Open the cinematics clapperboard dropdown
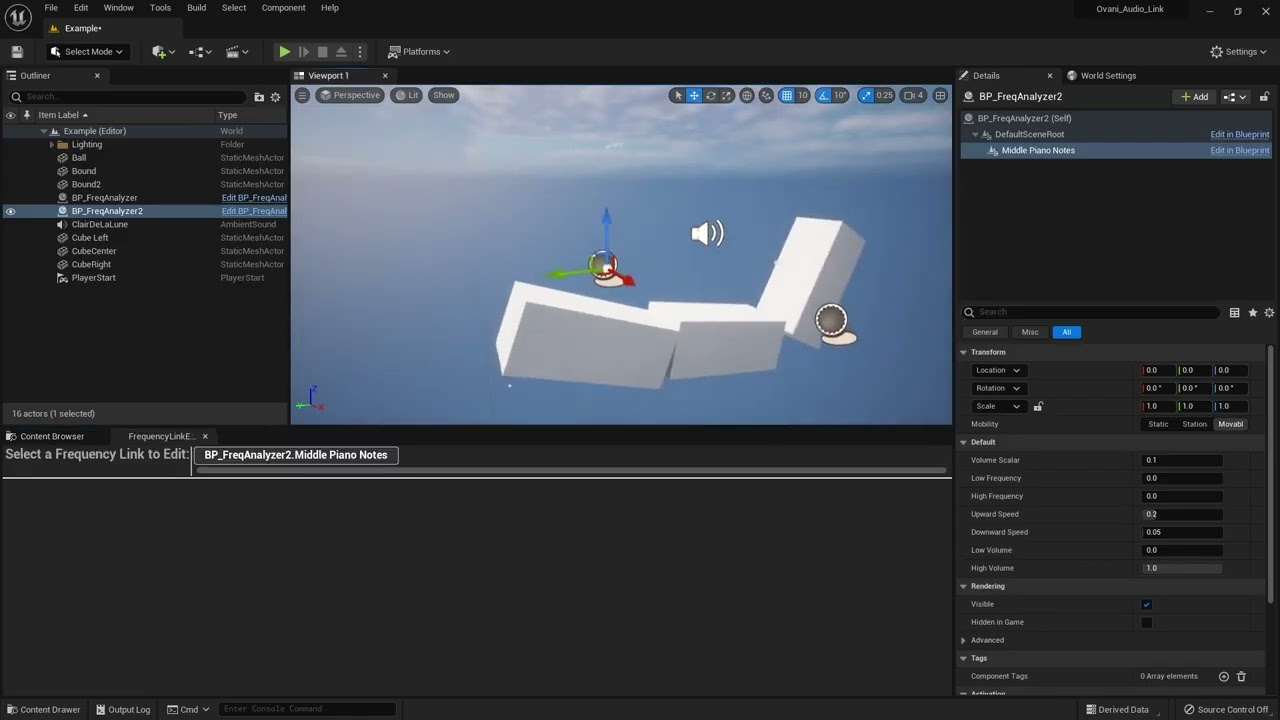Screen dimensions: 1280x720 pos(237,52)
